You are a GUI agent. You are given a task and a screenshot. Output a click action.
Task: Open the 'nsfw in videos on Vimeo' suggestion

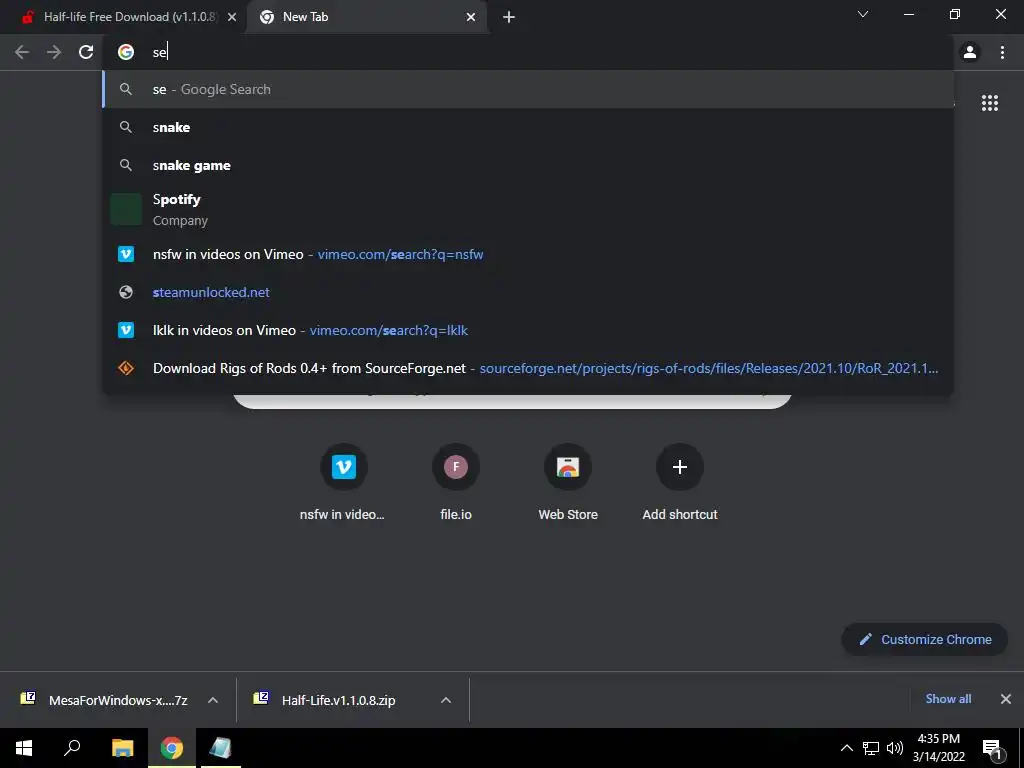coord(528,254)
